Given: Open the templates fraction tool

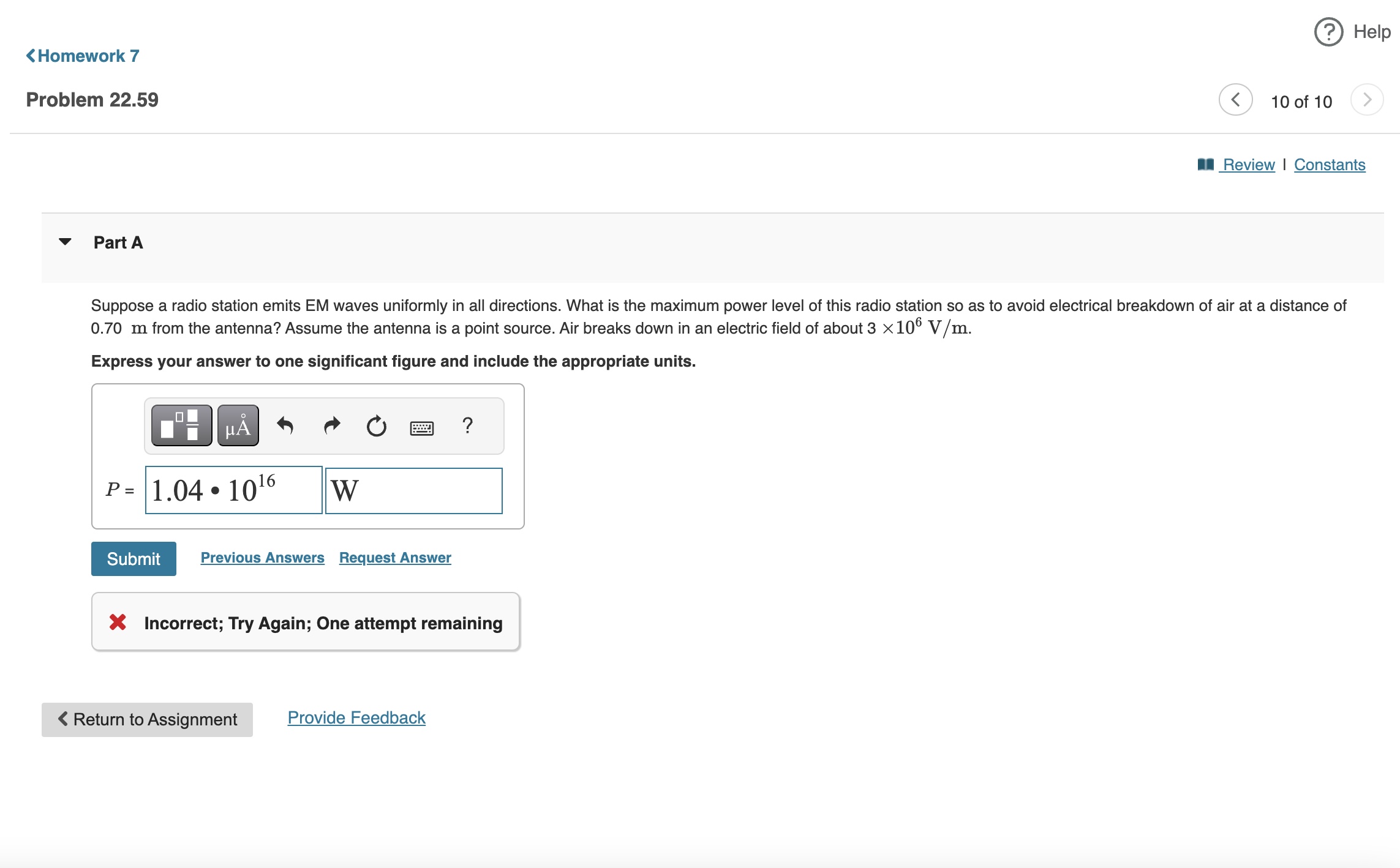Looking at the screenshot, I should [x=181, y=425].
